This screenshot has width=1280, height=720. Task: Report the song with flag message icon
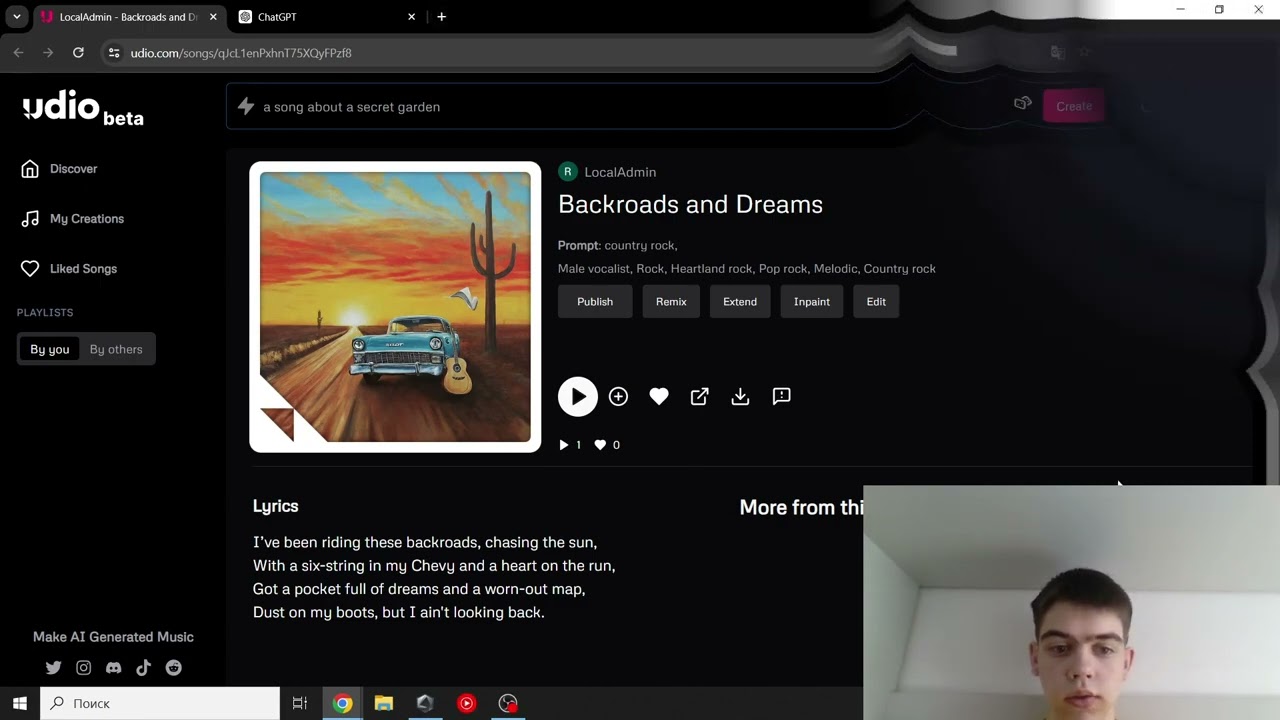(x=782, y=396)
